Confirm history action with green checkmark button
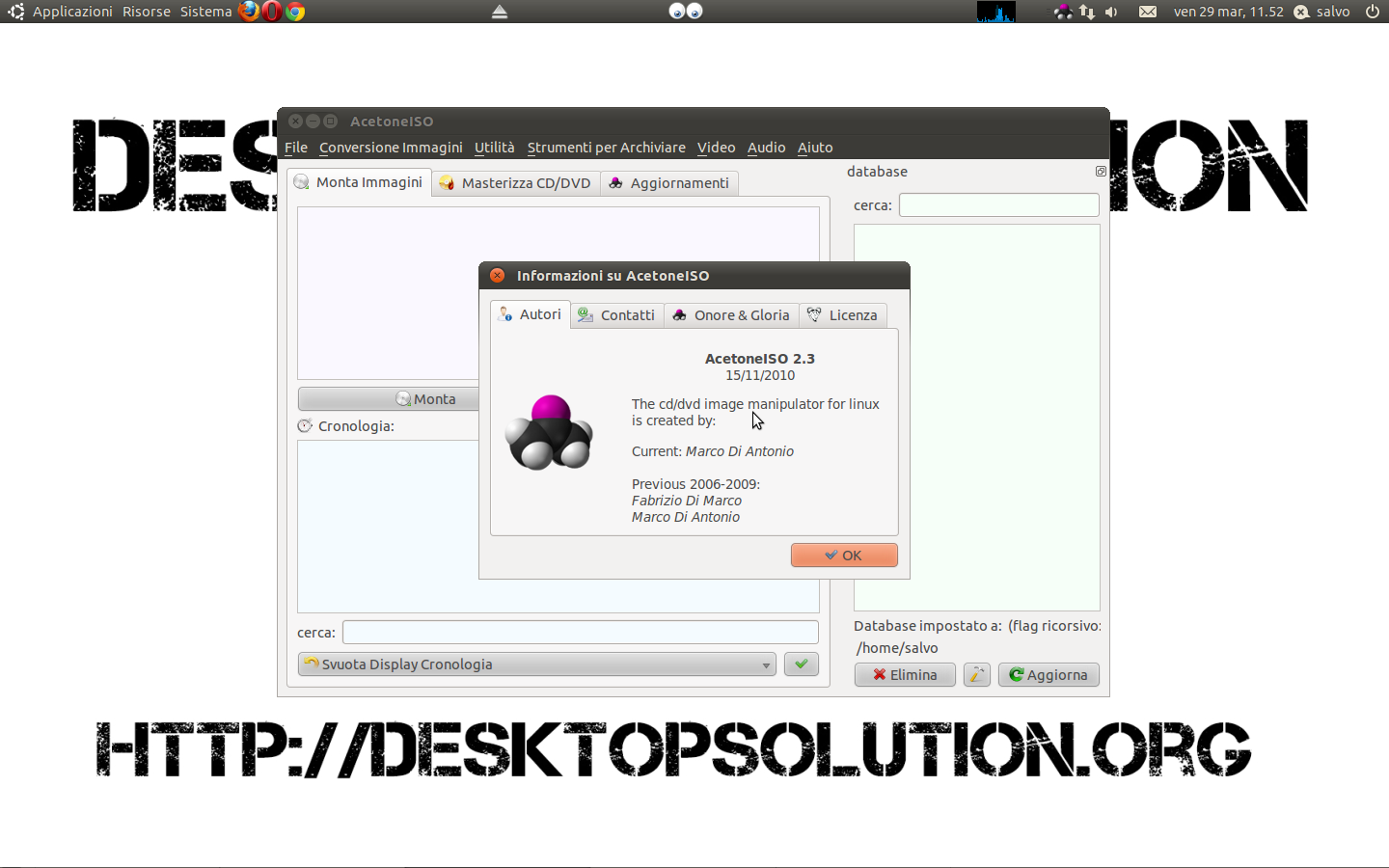This screenshot has height=868, width=1389. (801, 665)
